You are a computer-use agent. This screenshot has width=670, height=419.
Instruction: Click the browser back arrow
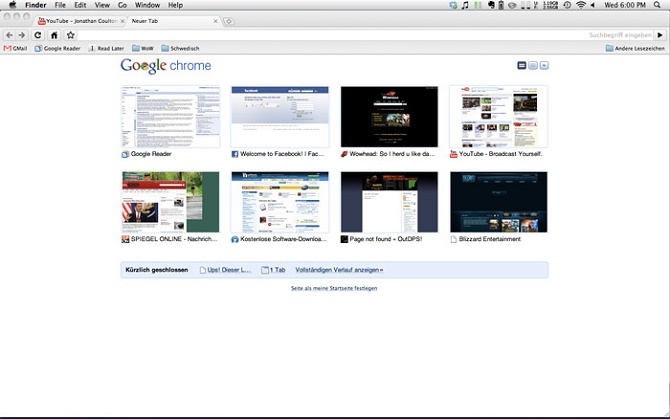9,35
